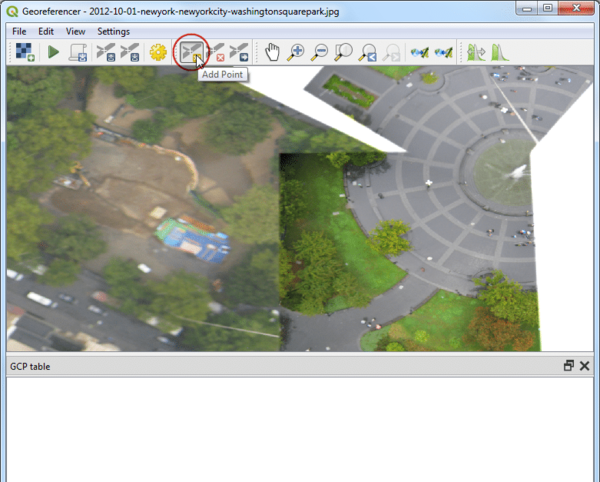Click the Link QGIS to Georeferencer icon
Image resolution: width=600 pixels, height=482 pixels.
443,52
